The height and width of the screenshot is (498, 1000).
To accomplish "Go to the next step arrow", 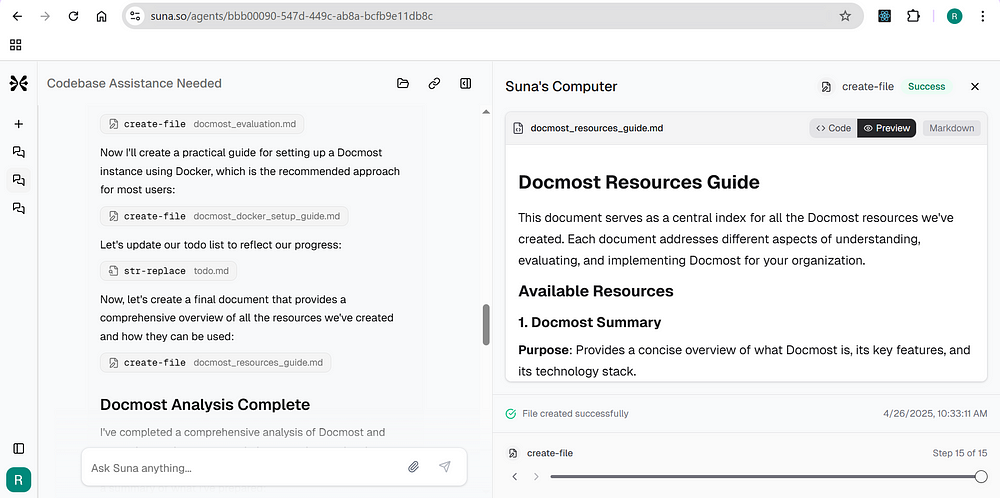I will click(x=536, y=476).
